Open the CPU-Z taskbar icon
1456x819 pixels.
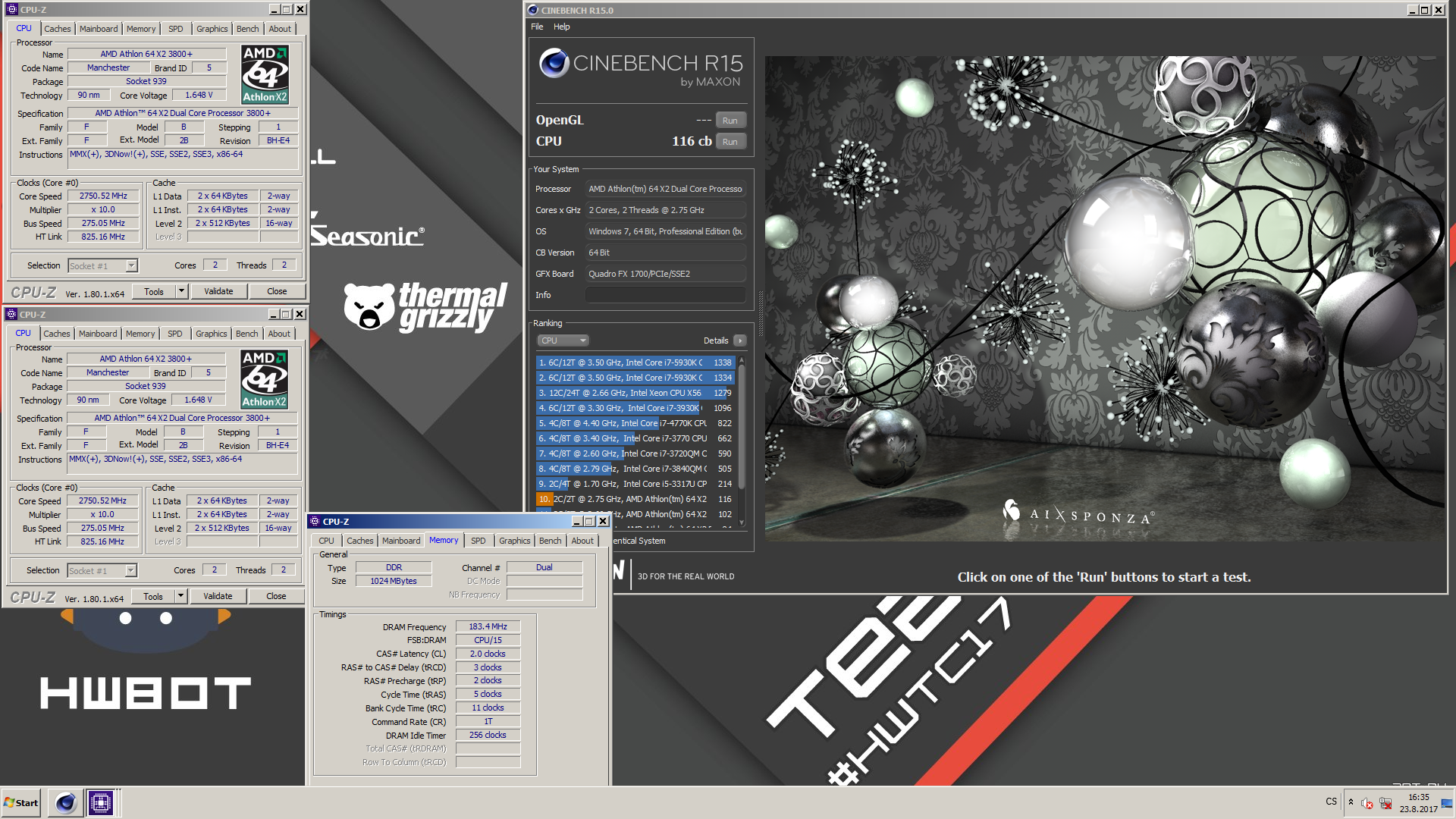click(x=100, y=802)
